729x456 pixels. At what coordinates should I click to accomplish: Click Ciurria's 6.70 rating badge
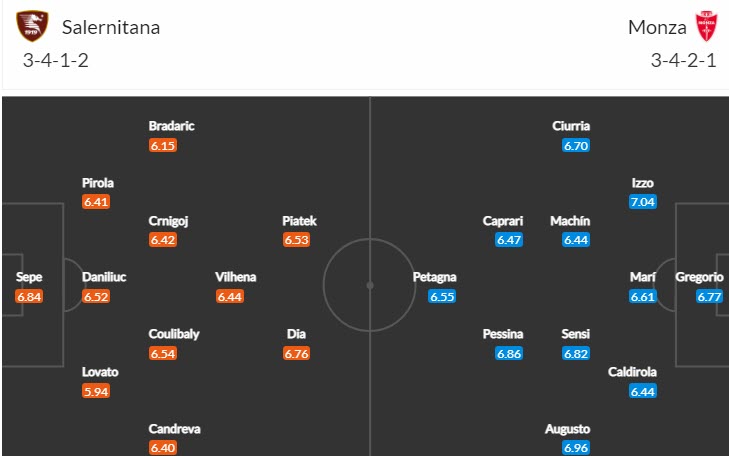click(576, 145)
